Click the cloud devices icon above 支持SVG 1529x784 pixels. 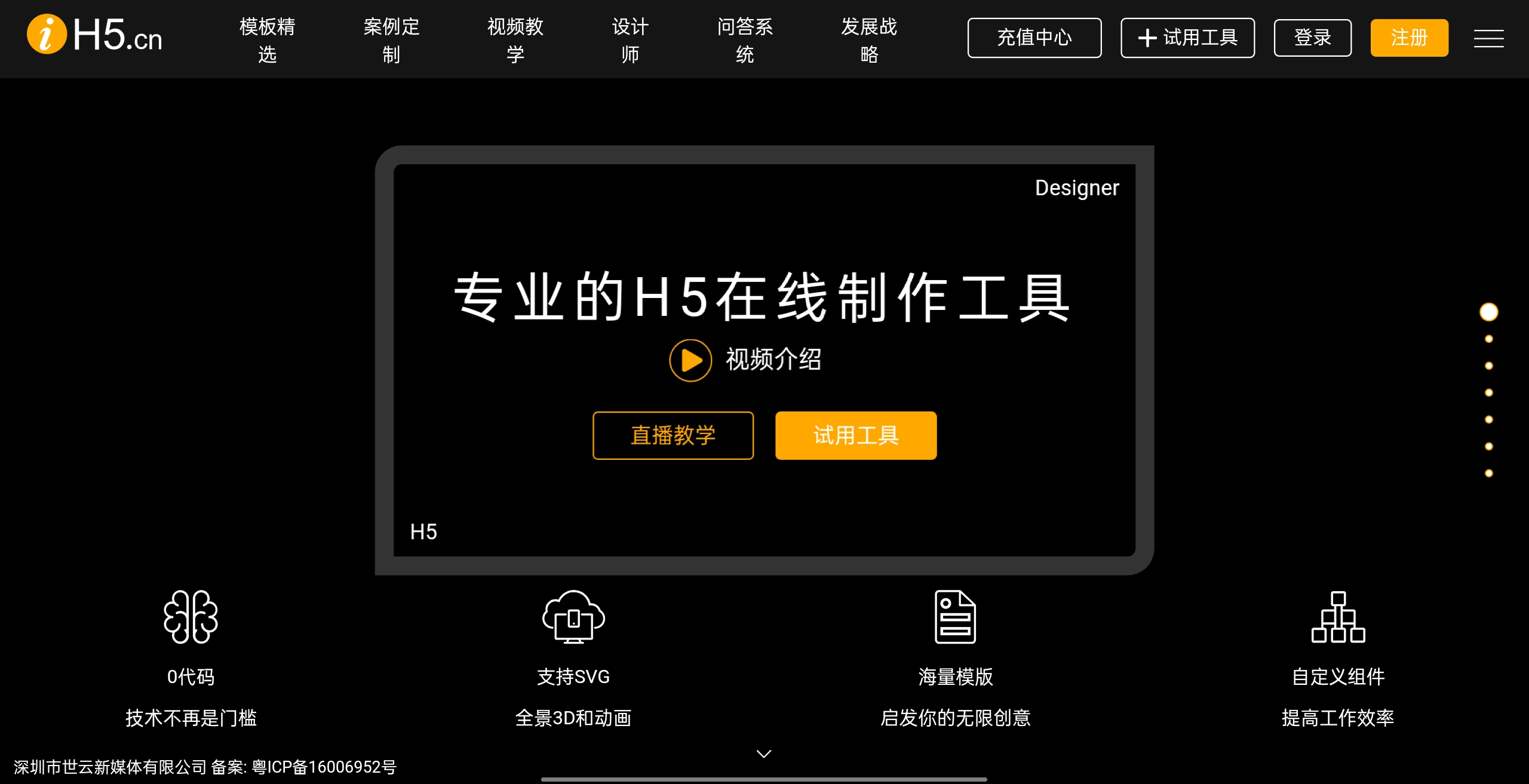point(573,617)
